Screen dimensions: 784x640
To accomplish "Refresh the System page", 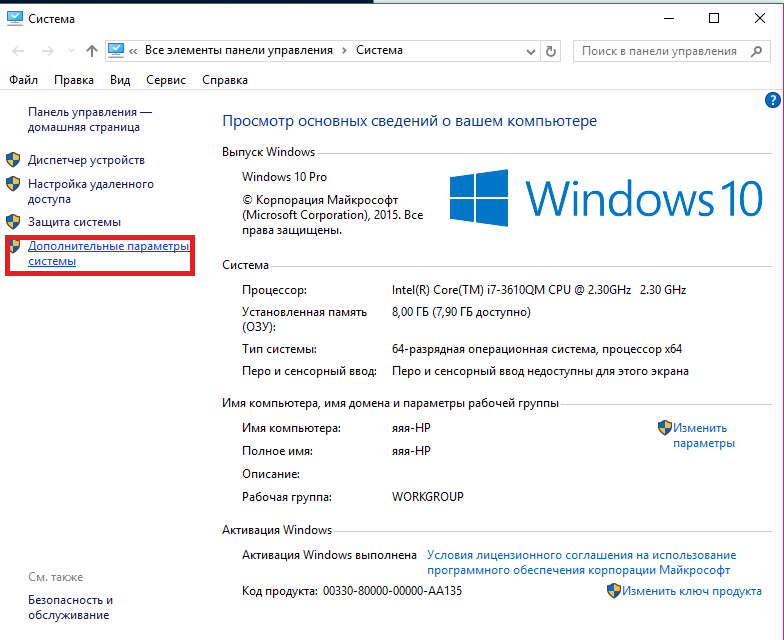I will click(550, 51).
